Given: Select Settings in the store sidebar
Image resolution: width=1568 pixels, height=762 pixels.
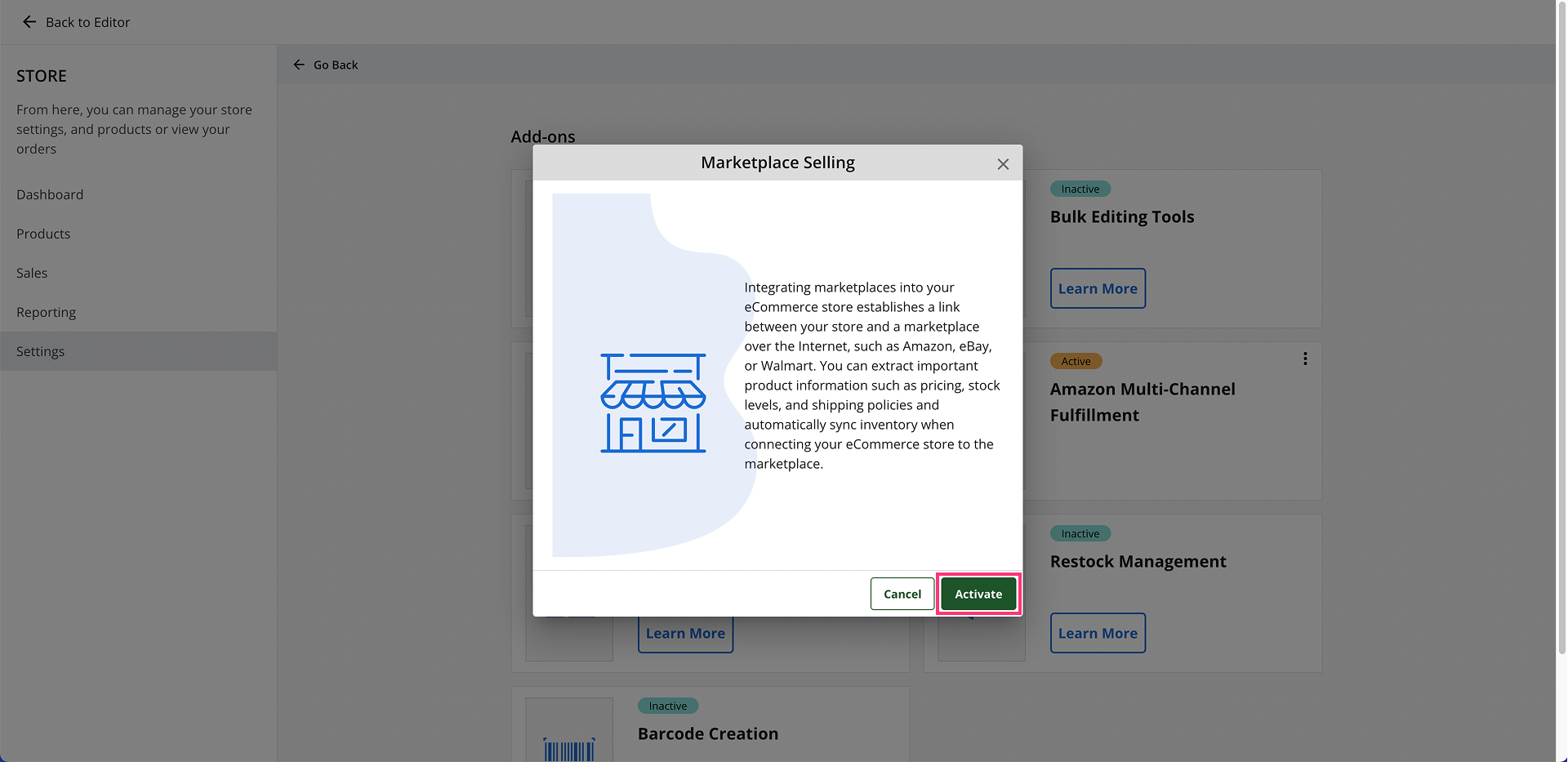Looking at the screenshot, I should [139, 351].
